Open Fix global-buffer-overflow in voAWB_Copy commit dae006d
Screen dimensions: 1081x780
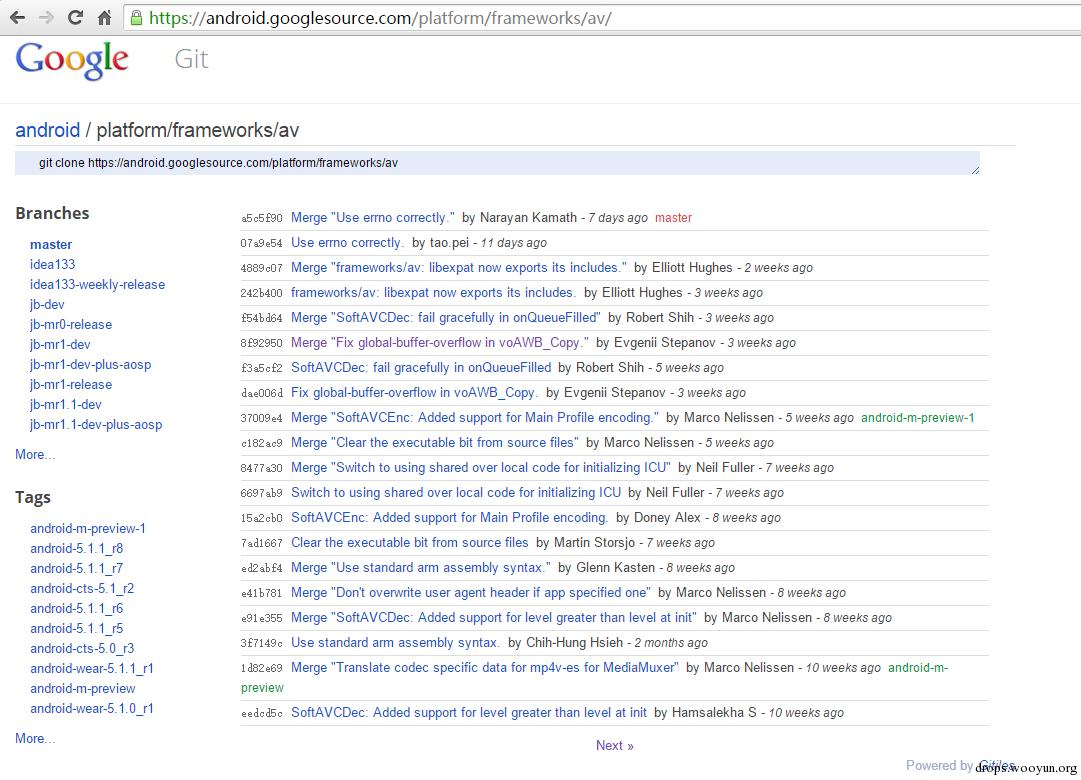[414, 392]
